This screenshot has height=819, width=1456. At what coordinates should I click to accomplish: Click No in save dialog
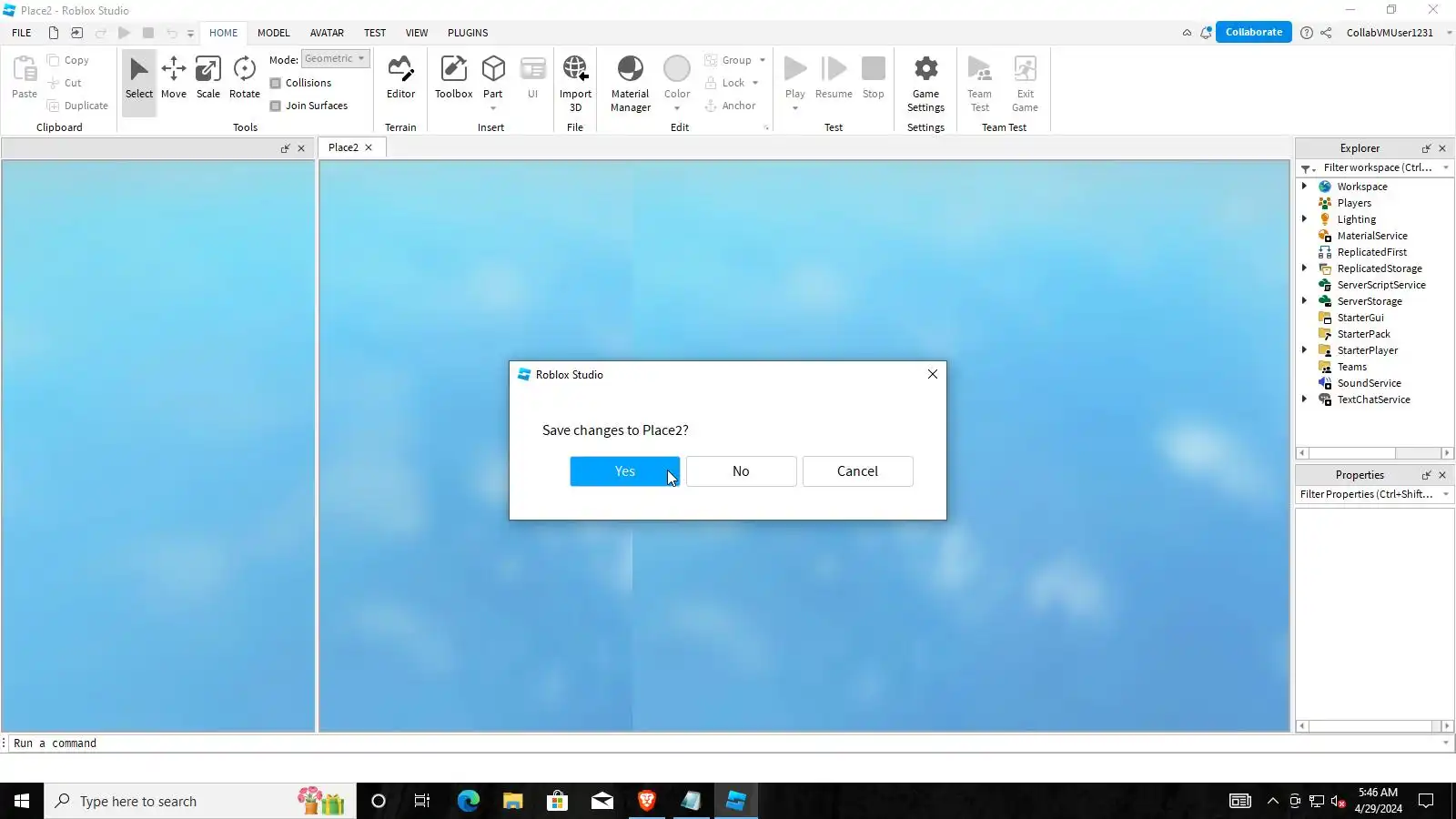(741, 471)
